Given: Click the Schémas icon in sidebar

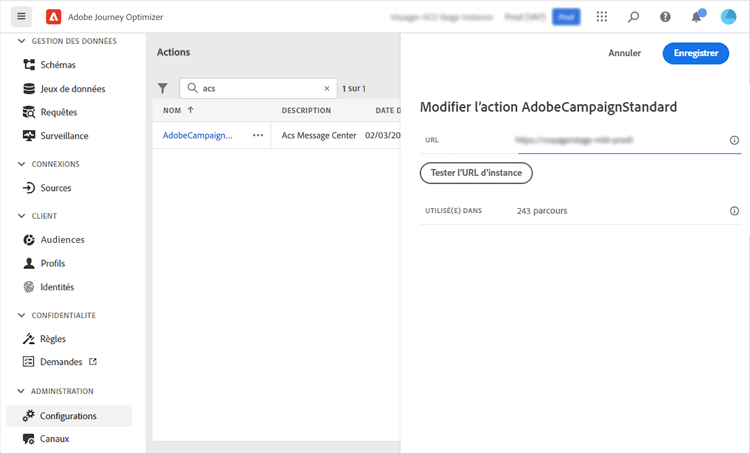Looking at the screenshot, I should tap(29, 65).
